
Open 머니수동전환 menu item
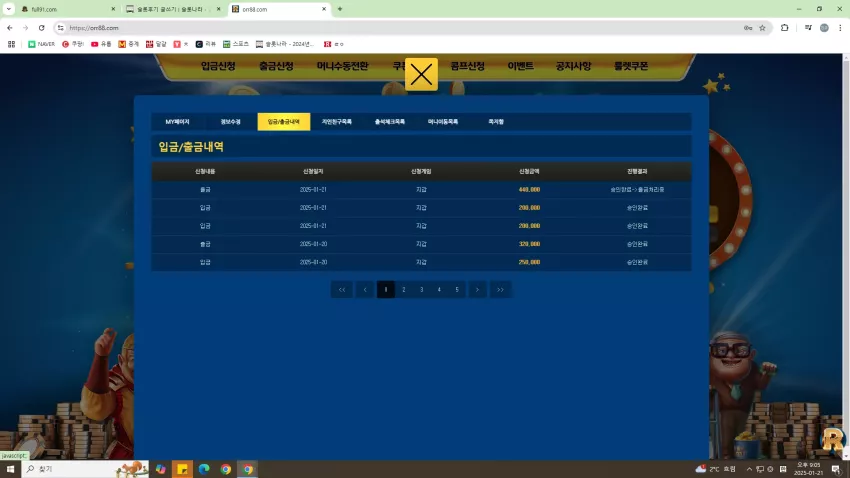tap(343, 66)
